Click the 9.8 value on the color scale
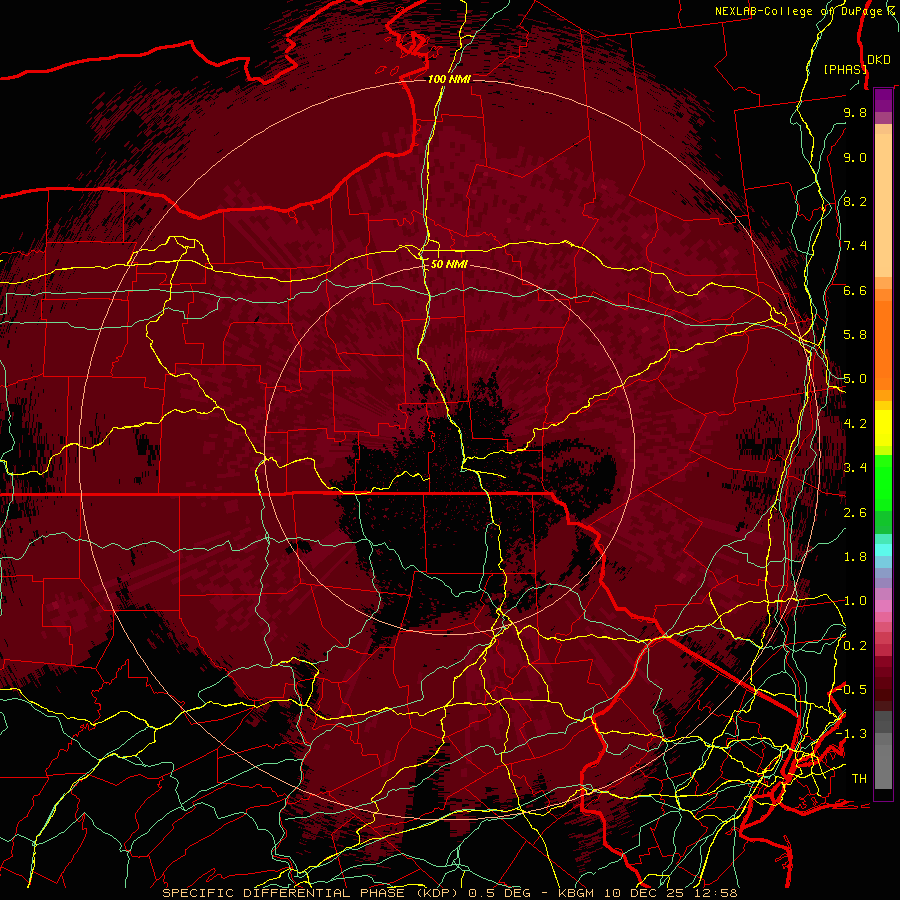The image size is (900, 900). pyautogui.click(x=855, y=112)
